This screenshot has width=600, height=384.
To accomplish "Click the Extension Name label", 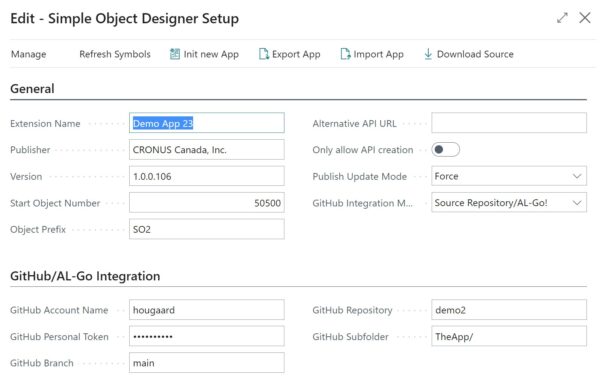I will 45,124.
